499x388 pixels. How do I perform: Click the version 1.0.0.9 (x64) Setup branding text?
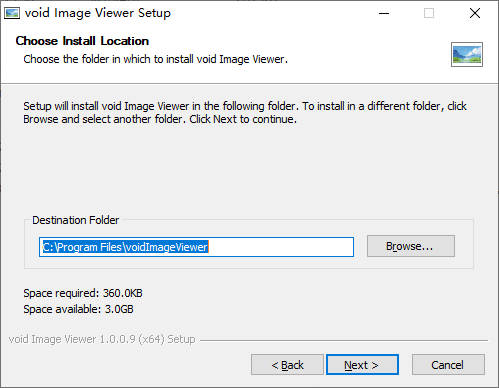click(x=102, y=339)
